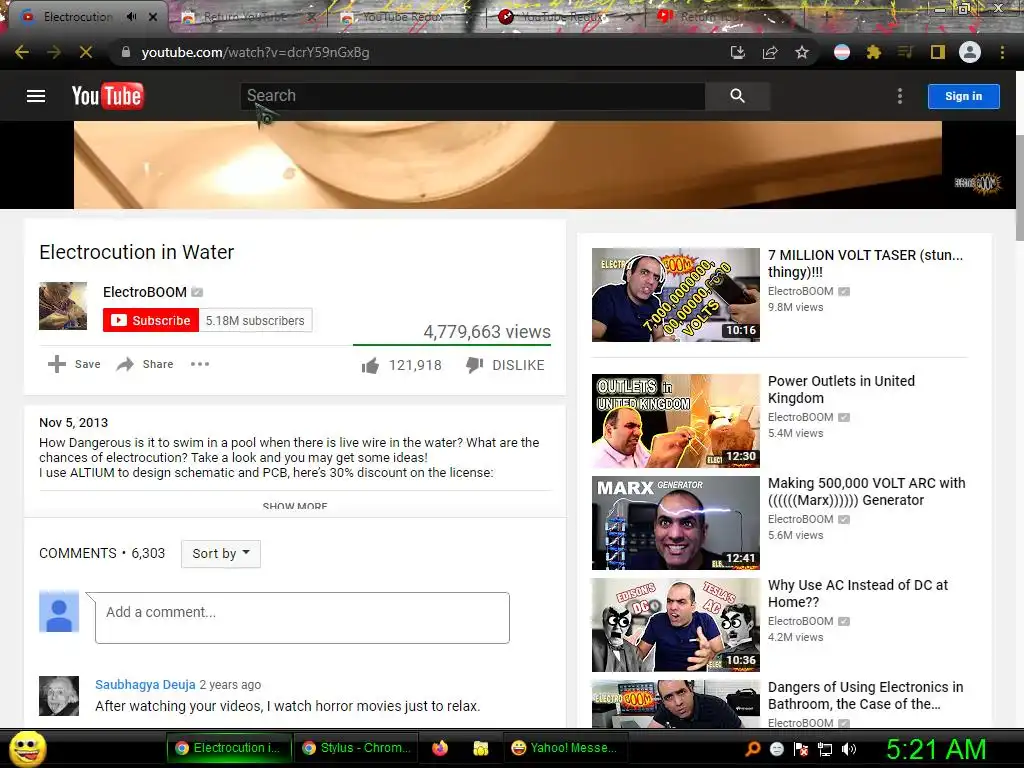Click the install app icon in the address bar
1024x768 pixels.
pyautogui.click(x=738, y=52)
